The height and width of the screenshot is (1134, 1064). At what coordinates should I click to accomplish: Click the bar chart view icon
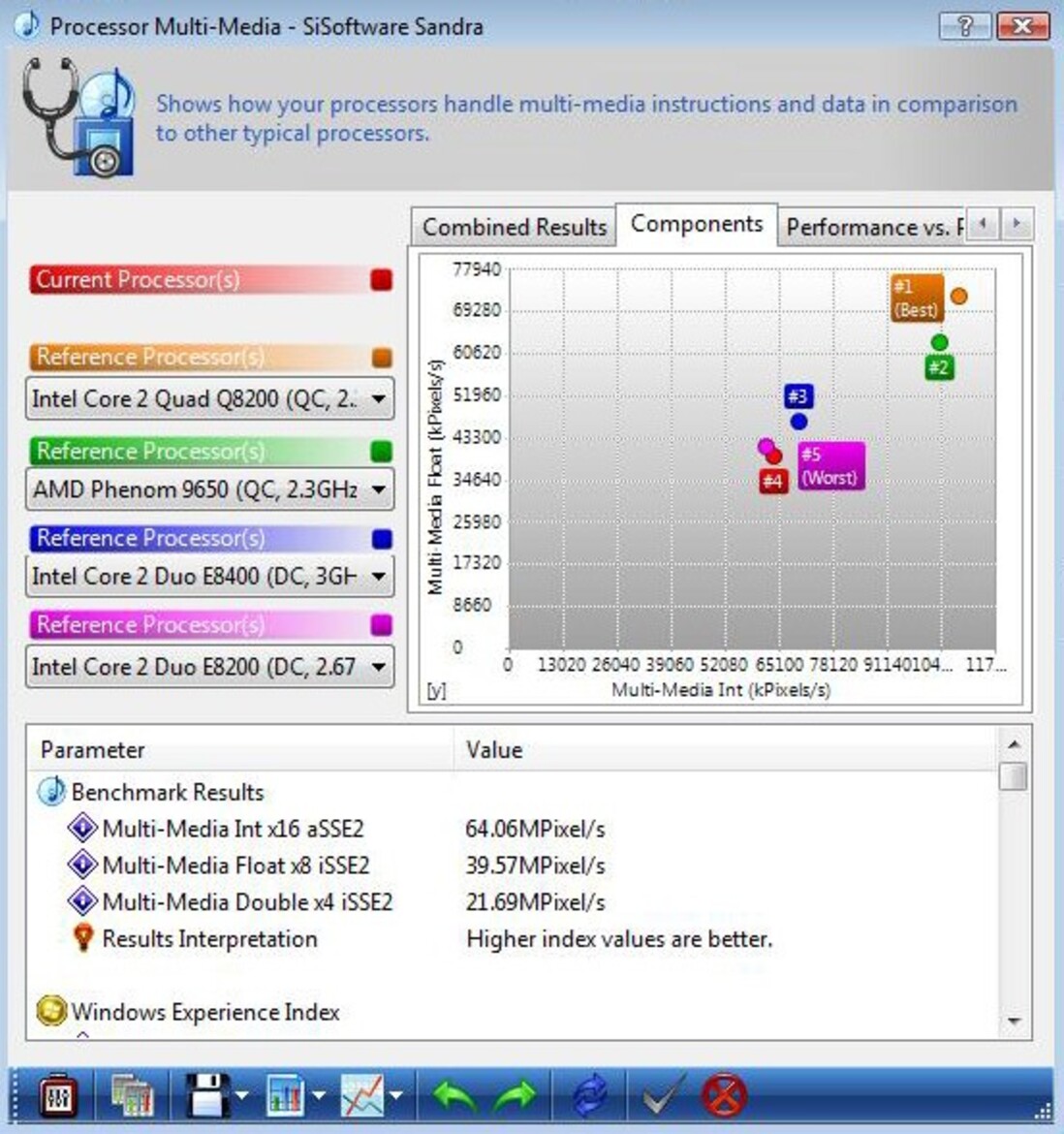click(286, 1095)
